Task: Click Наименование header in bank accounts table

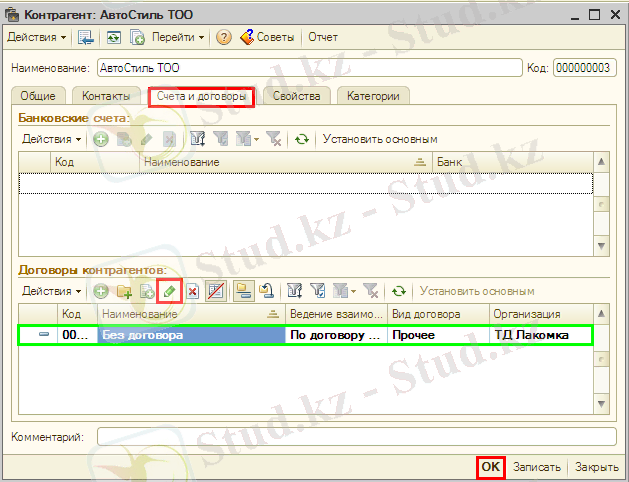Action: pyautogui.click(x=285, y=162)
